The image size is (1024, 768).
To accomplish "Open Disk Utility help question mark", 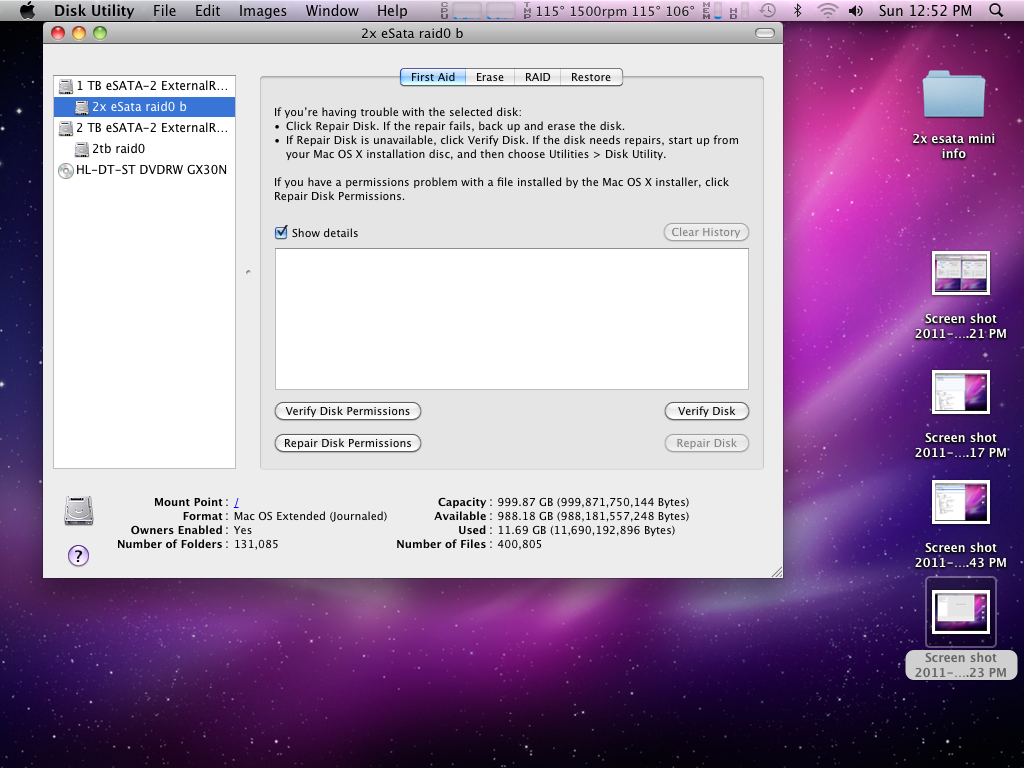I will pos(78,556).
